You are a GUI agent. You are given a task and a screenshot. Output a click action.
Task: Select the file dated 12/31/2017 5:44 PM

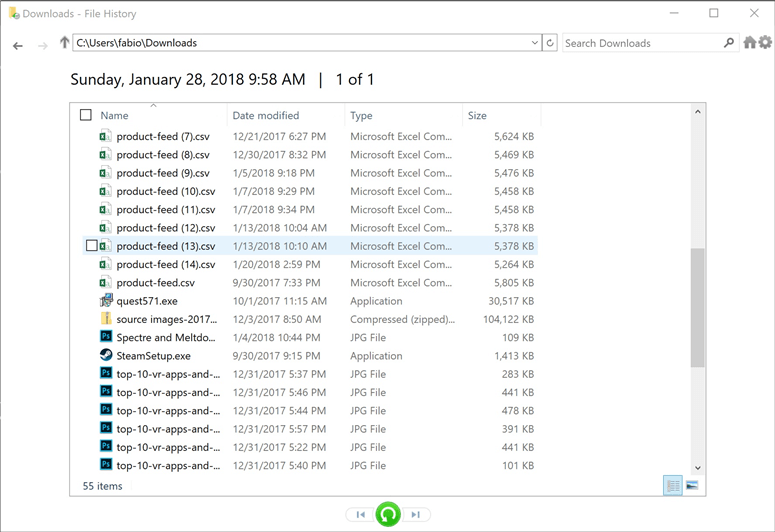(310, 411)
